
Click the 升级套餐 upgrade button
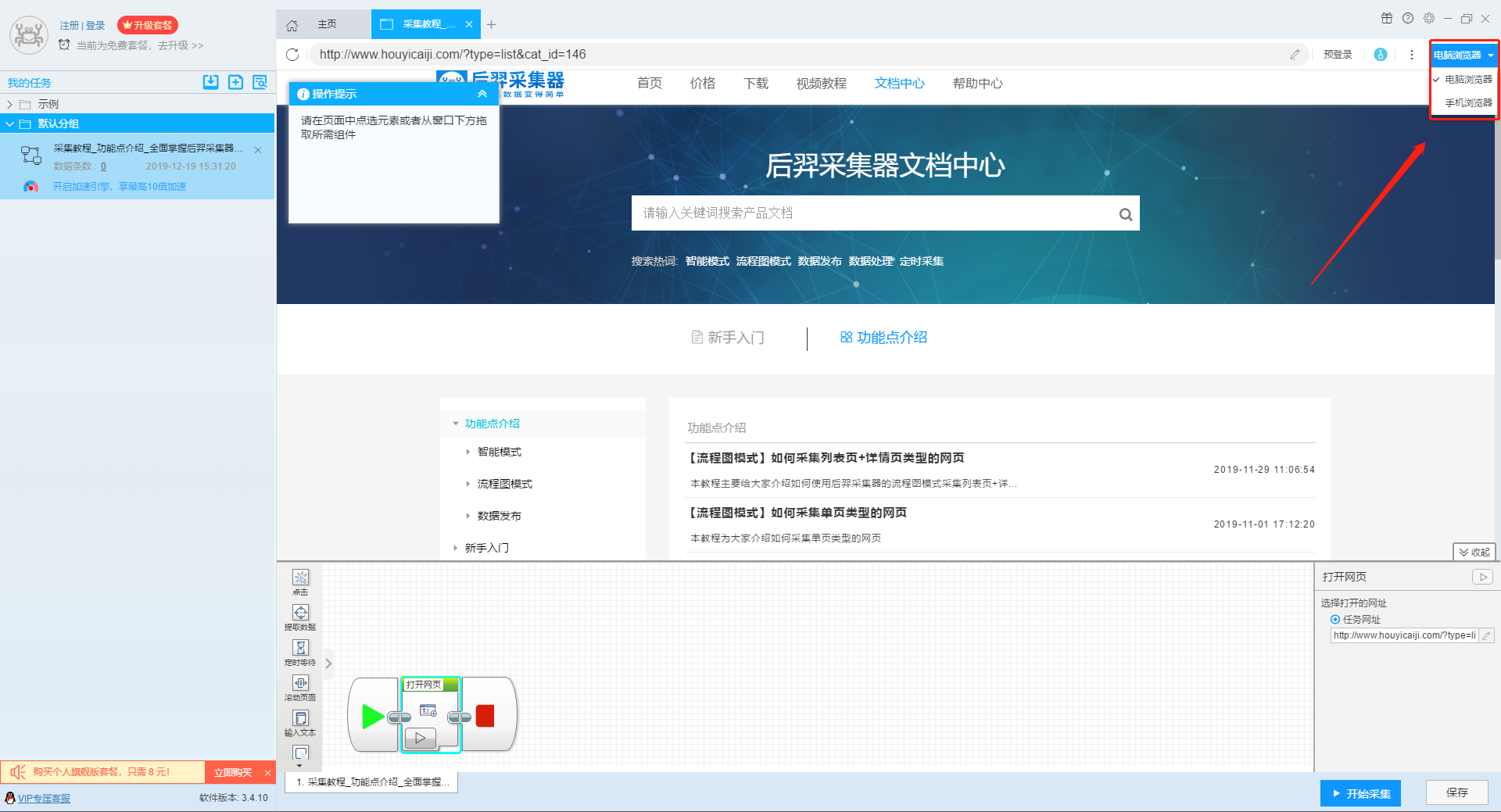pyautogui.click(x=148, y=25)
